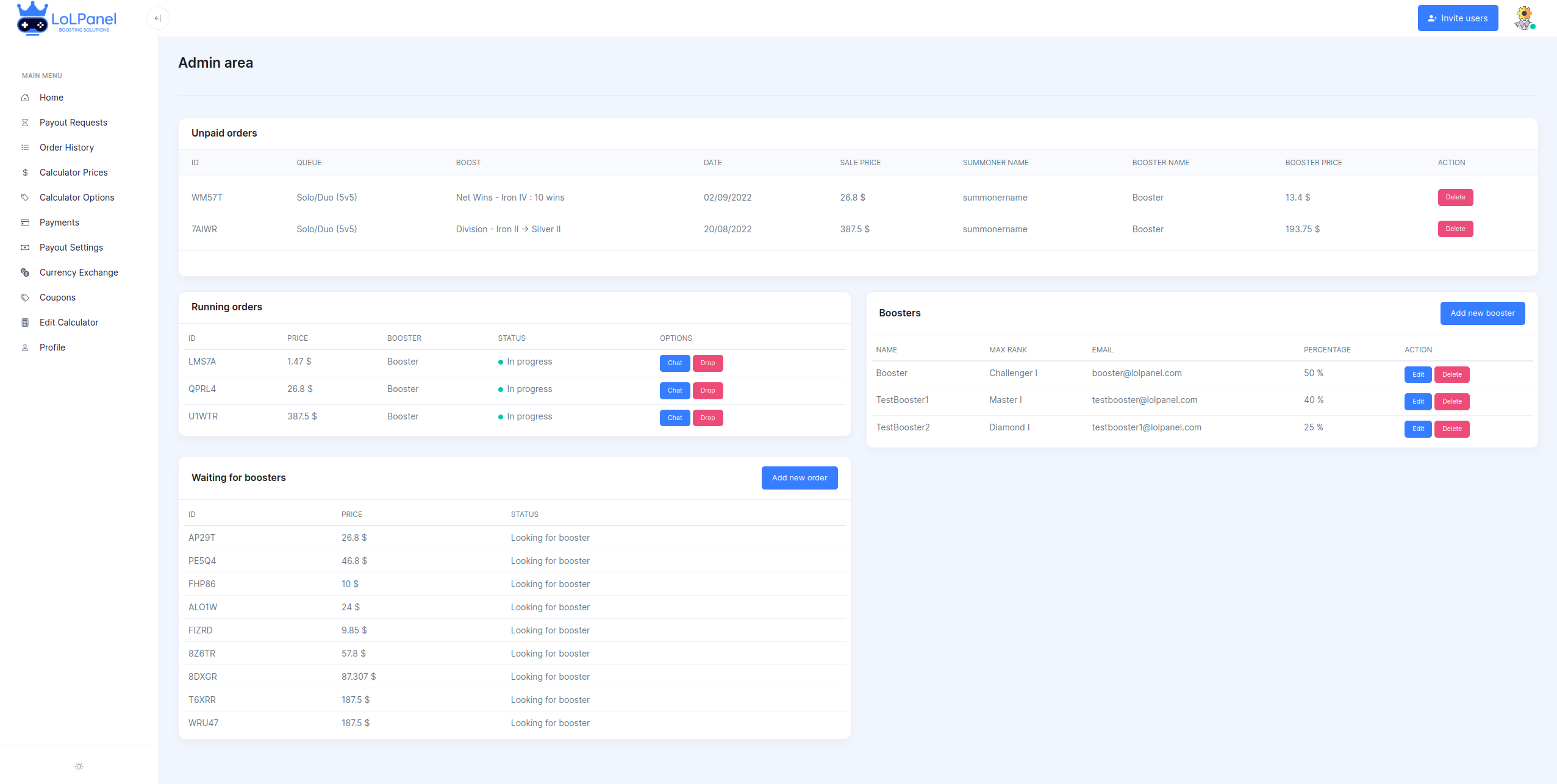Open Calculator Options menu item
The height and width of the screenshot is (784, 1557).
(x=76, y=198)
